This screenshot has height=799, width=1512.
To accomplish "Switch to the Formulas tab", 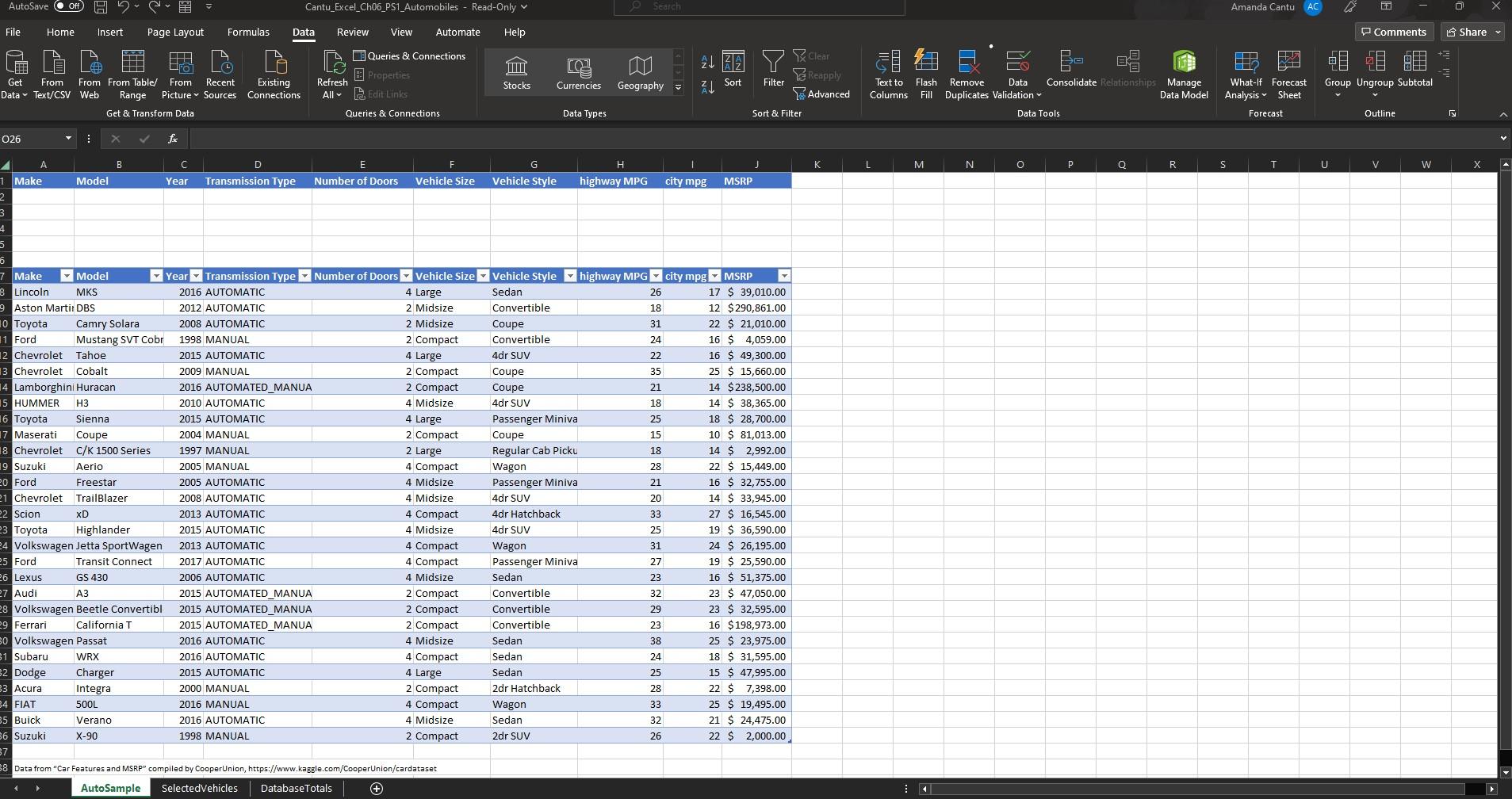I will click(248, 32).
